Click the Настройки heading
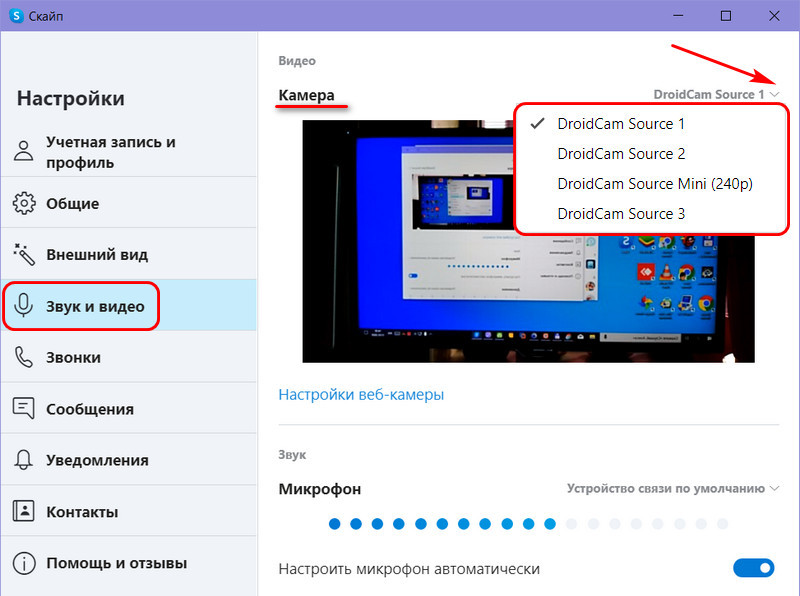The height and width of the screenshot is (596, 800). coord(70,98)
